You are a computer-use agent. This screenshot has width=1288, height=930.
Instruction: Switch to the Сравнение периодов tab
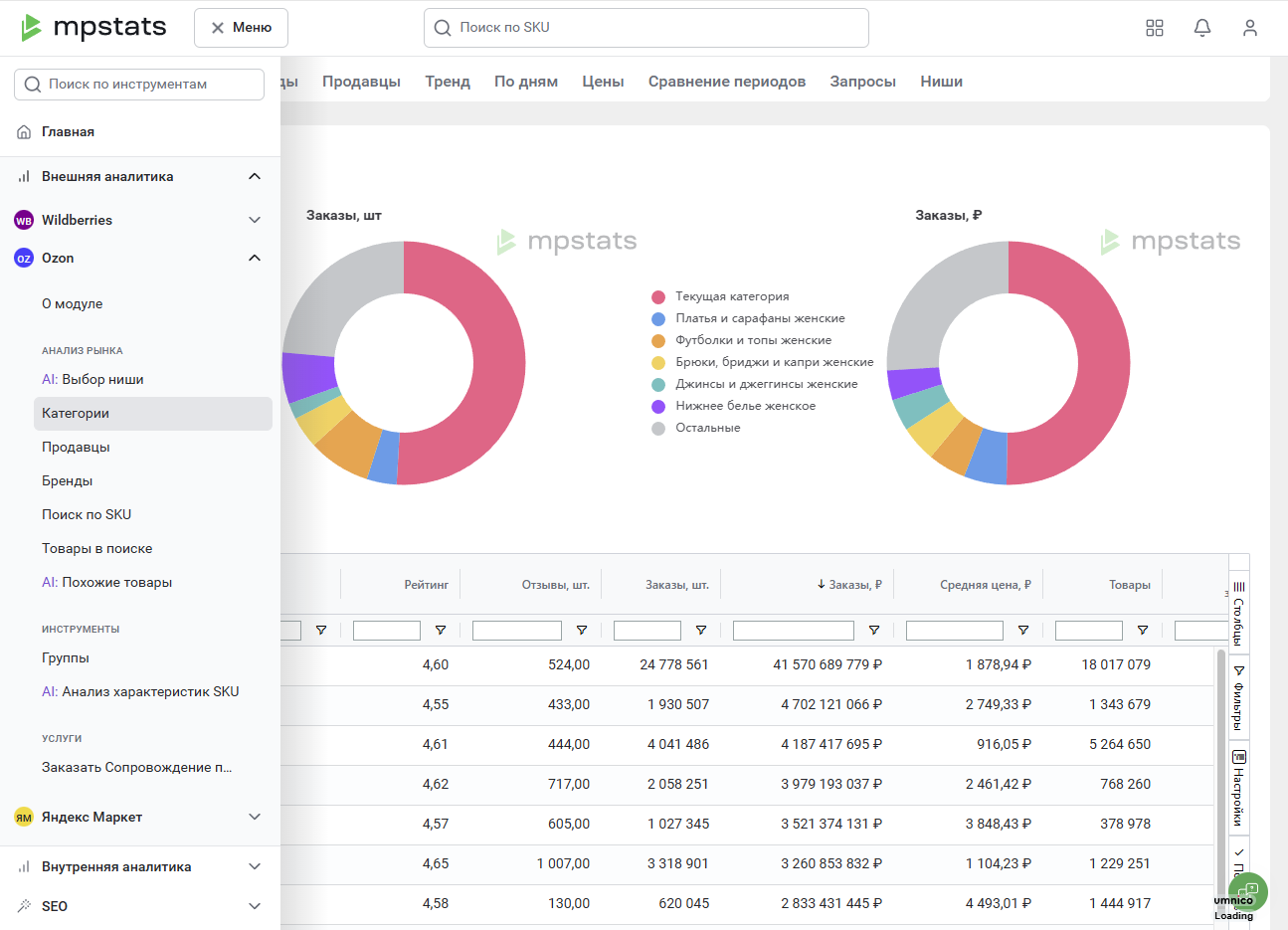[x=727, y=82]
